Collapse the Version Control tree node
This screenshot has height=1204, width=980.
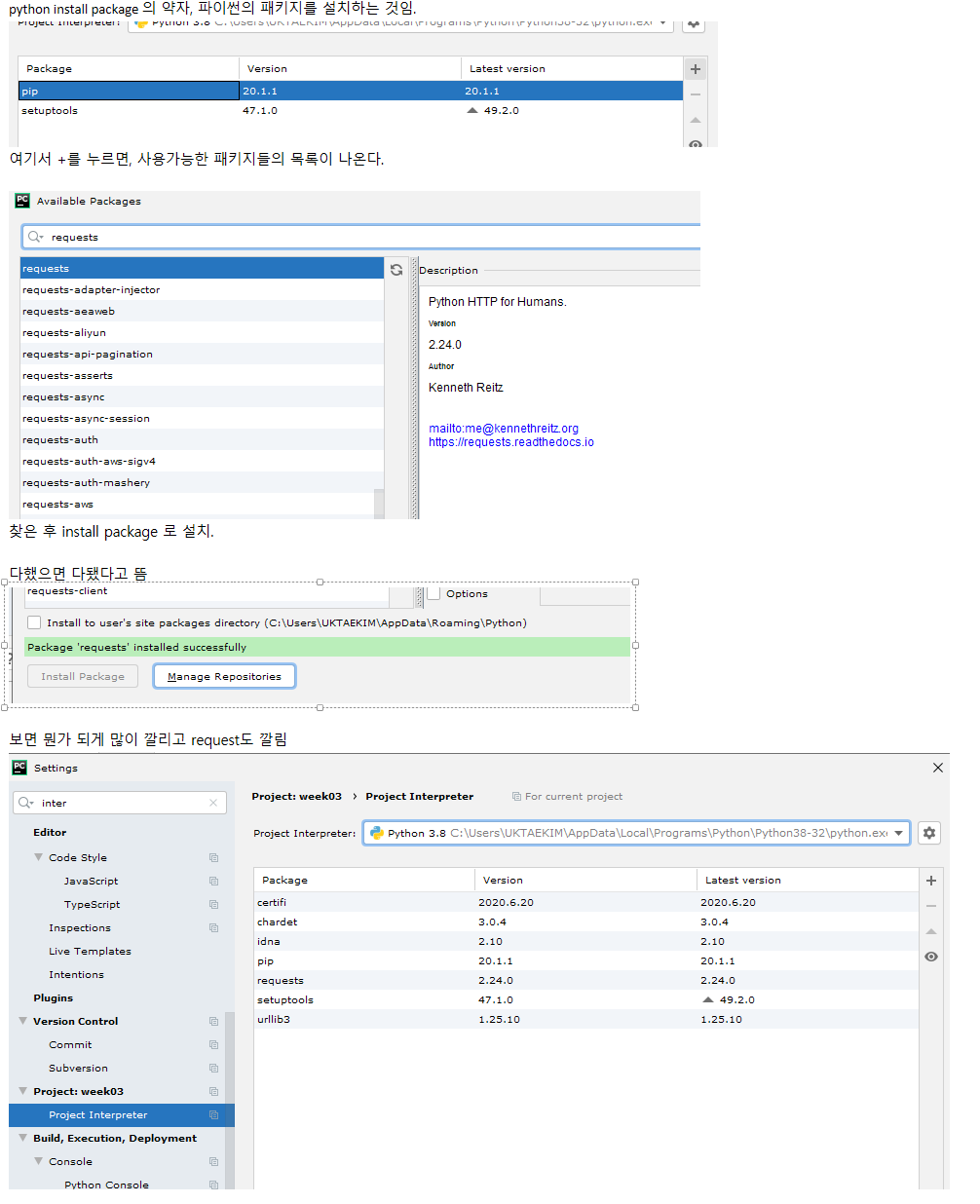23,1021
